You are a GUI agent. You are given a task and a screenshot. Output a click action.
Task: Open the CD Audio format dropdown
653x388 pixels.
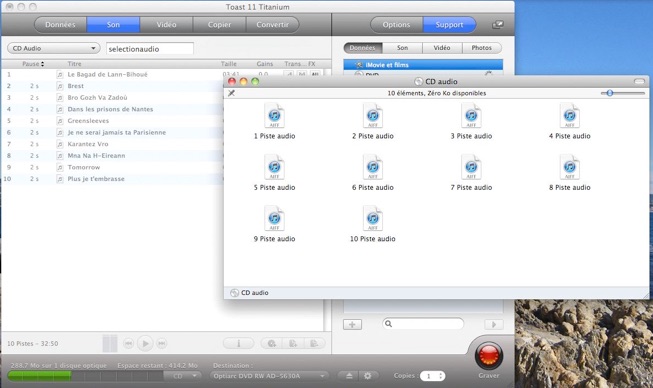click(54, 48)
